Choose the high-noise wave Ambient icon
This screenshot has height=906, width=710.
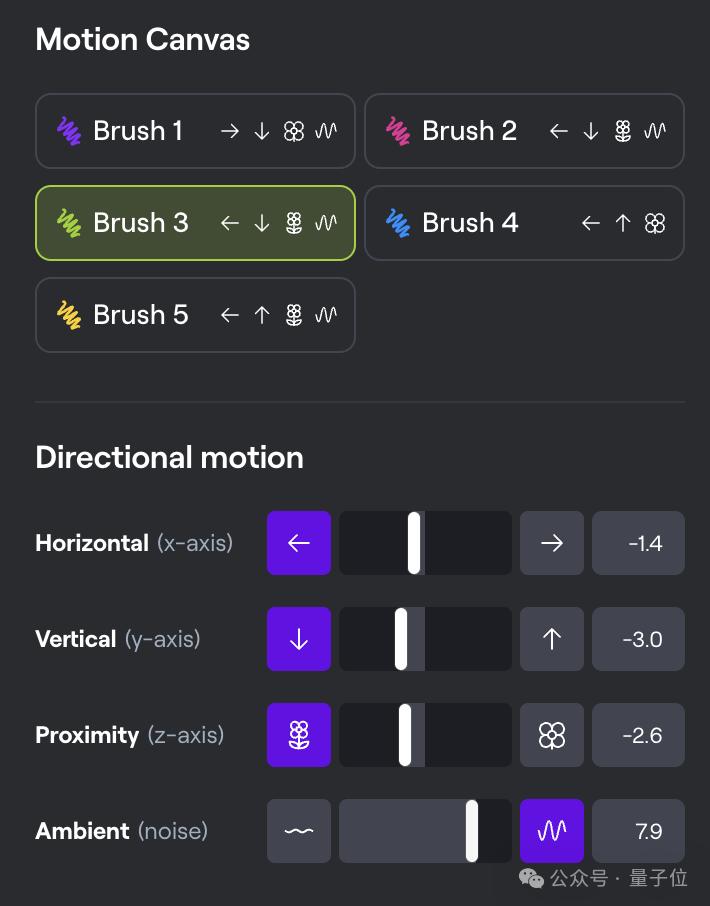click(x=552, y=831)
